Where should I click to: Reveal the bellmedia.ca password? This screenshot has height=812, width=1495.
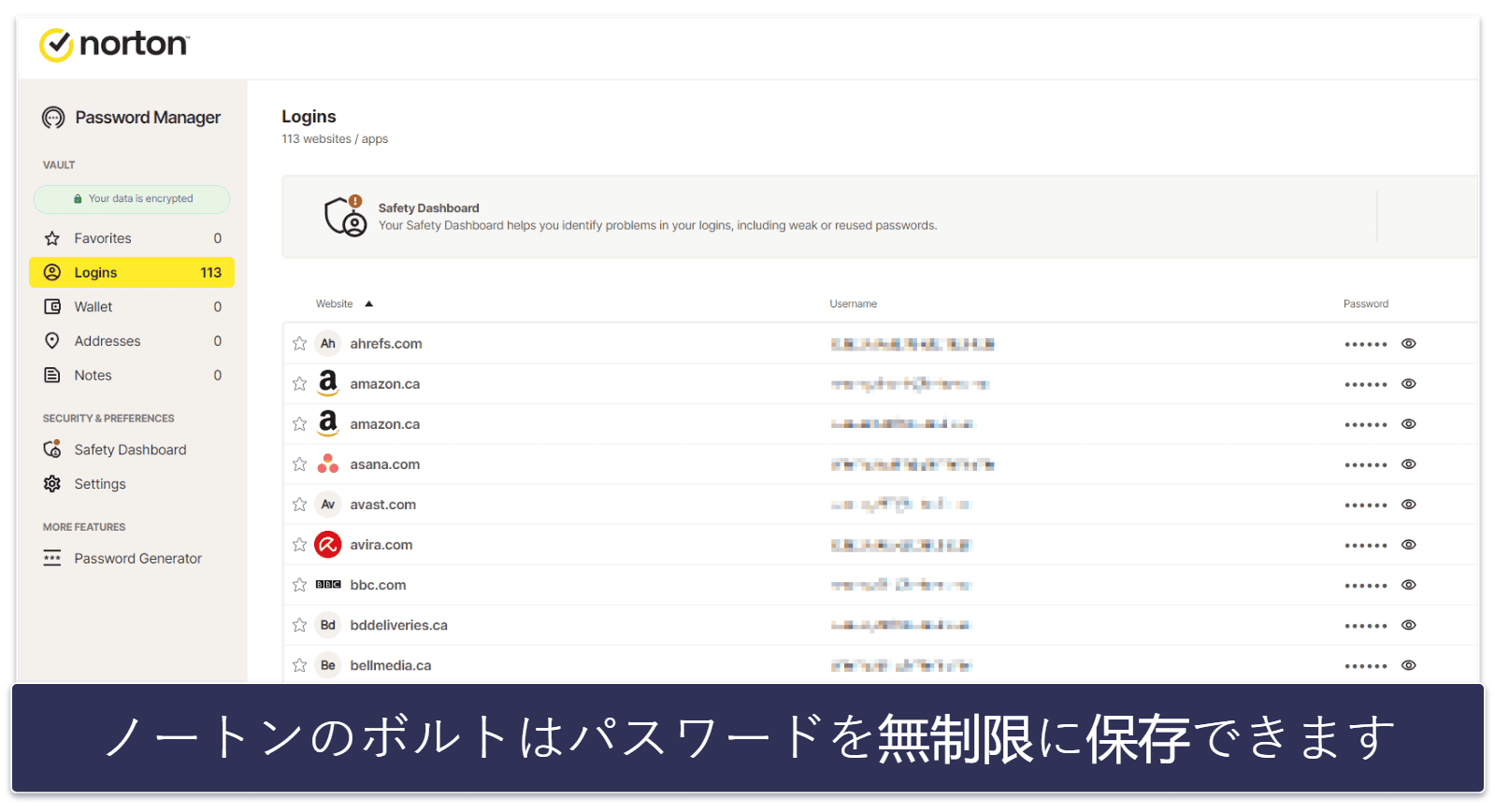(1409, 665)
